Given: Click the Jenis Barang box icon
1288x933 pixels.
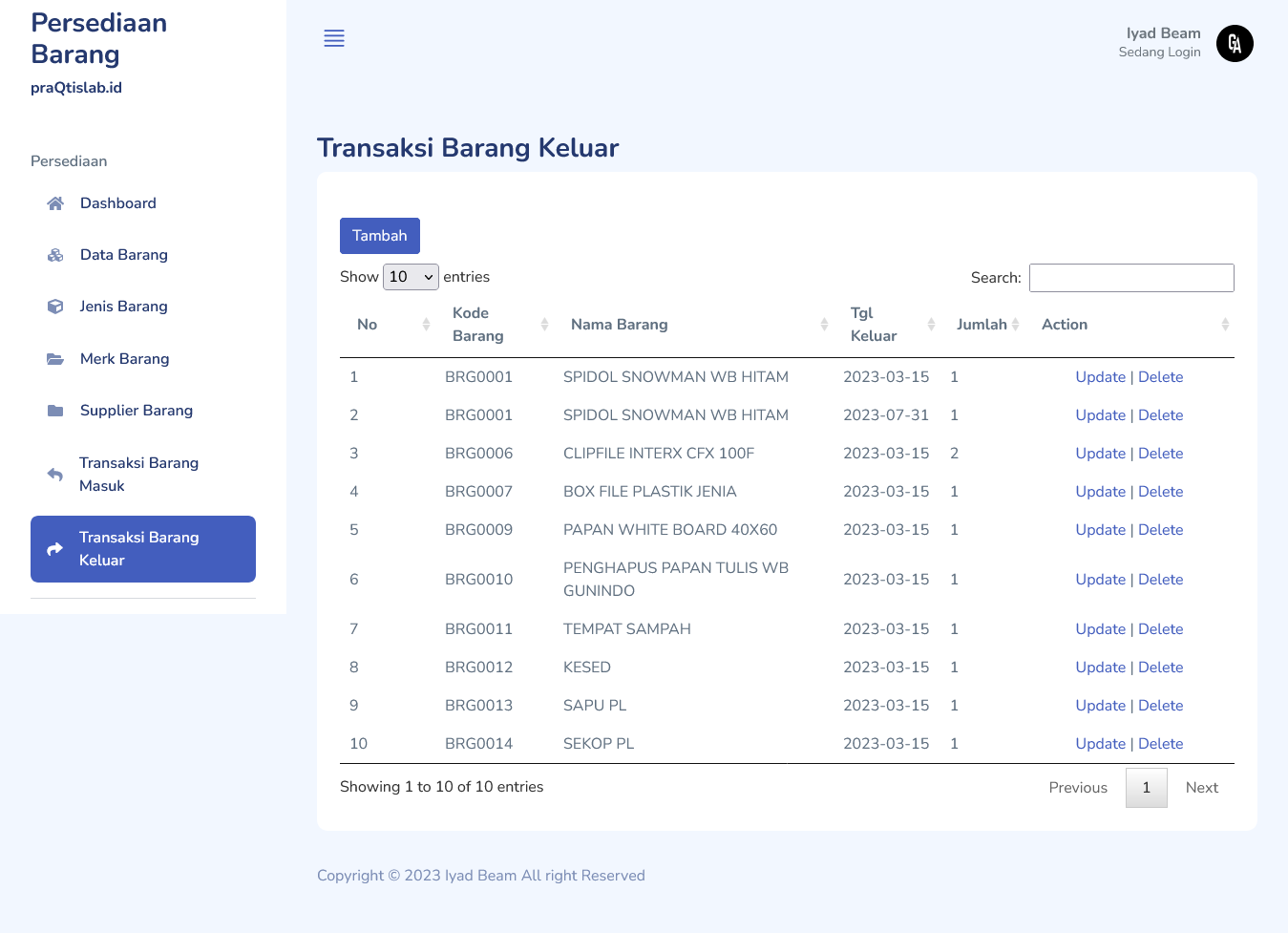Looking at the screenshot, I should [55, 307].
